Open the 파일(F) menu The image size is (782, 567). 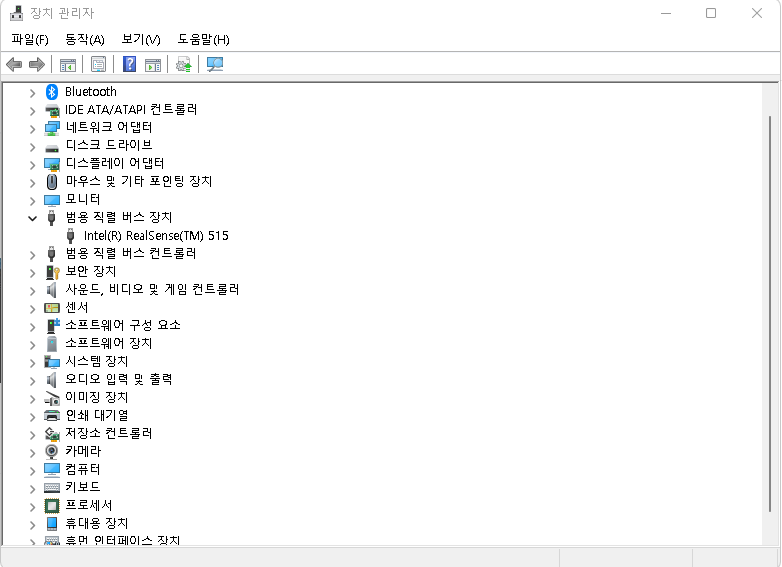tap(30, 39)
